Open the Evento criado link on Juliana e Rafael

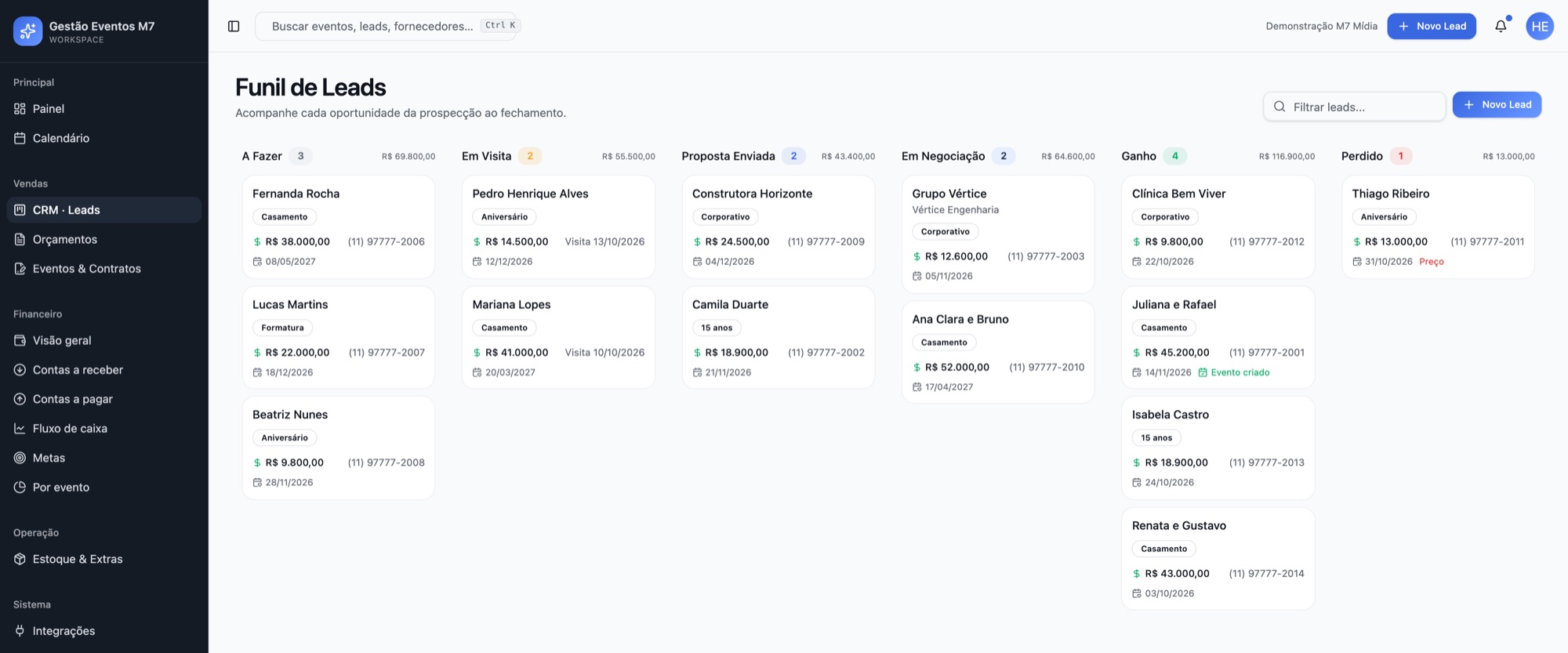coord(1234,372)
